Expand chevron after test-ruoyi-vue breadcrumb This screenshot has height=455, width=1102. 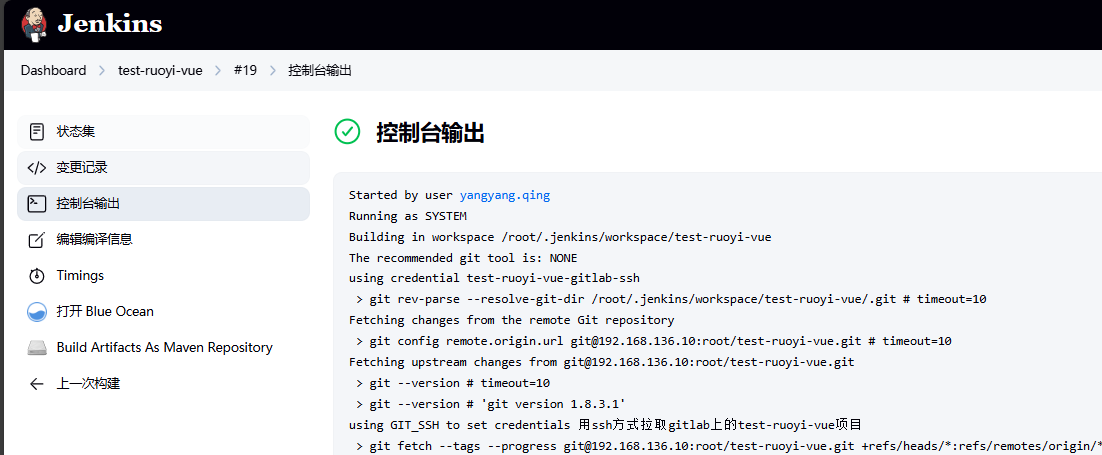tap(218, 70)
